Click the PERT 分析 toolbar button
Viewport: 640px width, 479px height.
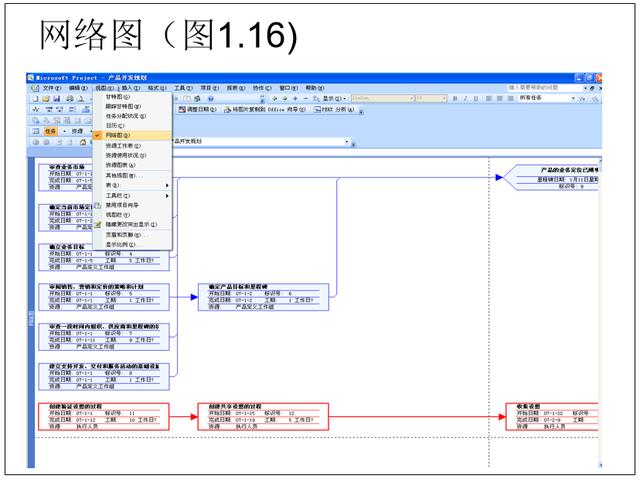(x=334, y=109)
